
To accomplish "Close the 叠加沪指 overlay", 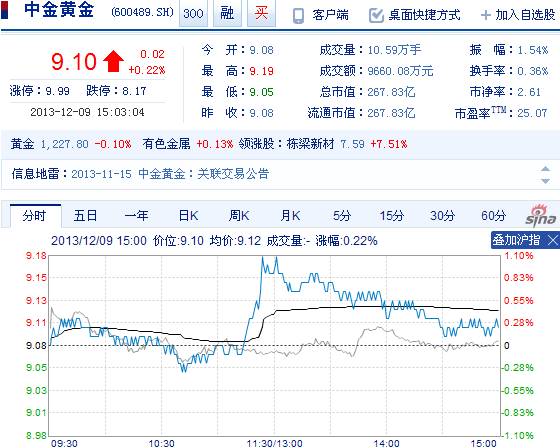I will coord(552,240).
